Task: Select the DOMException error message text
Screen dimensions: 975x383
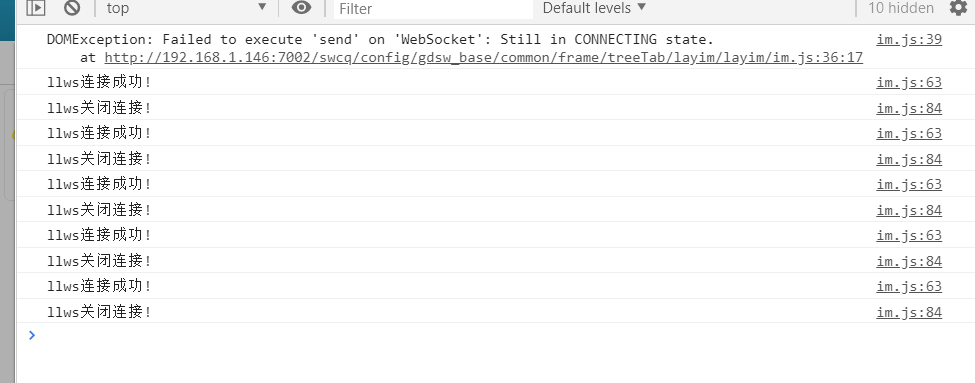Action: (x=381, y=40)
